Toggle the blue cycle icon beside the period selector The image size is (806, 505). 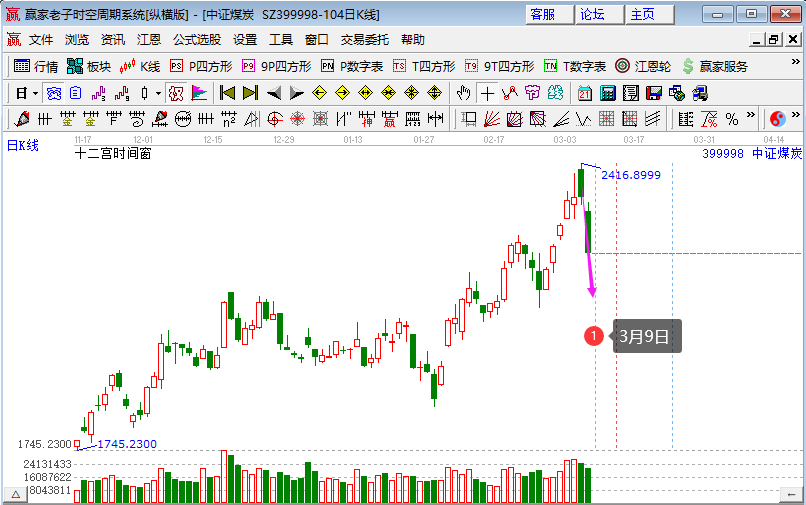(53, 94)
